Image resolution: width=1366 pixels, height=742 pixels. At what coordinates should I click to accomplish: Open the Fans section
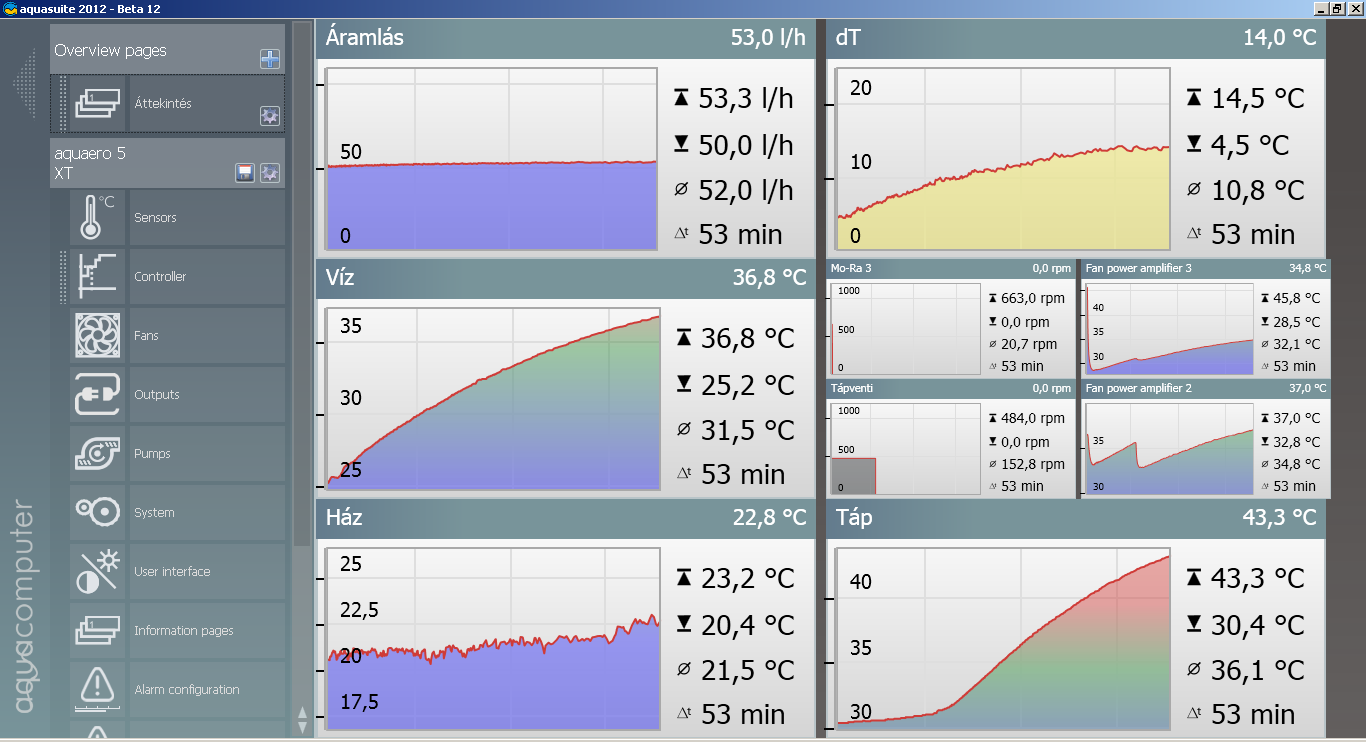tap(207, 336)
